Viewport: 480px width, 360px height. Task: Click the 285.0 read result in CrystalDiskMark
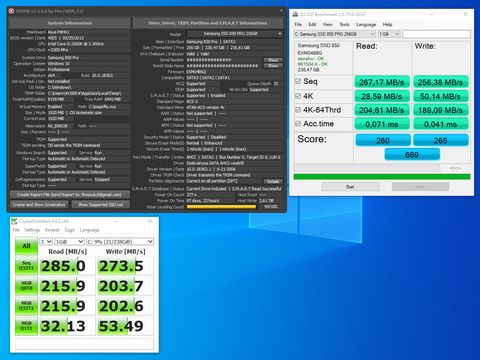pos(67,266)
